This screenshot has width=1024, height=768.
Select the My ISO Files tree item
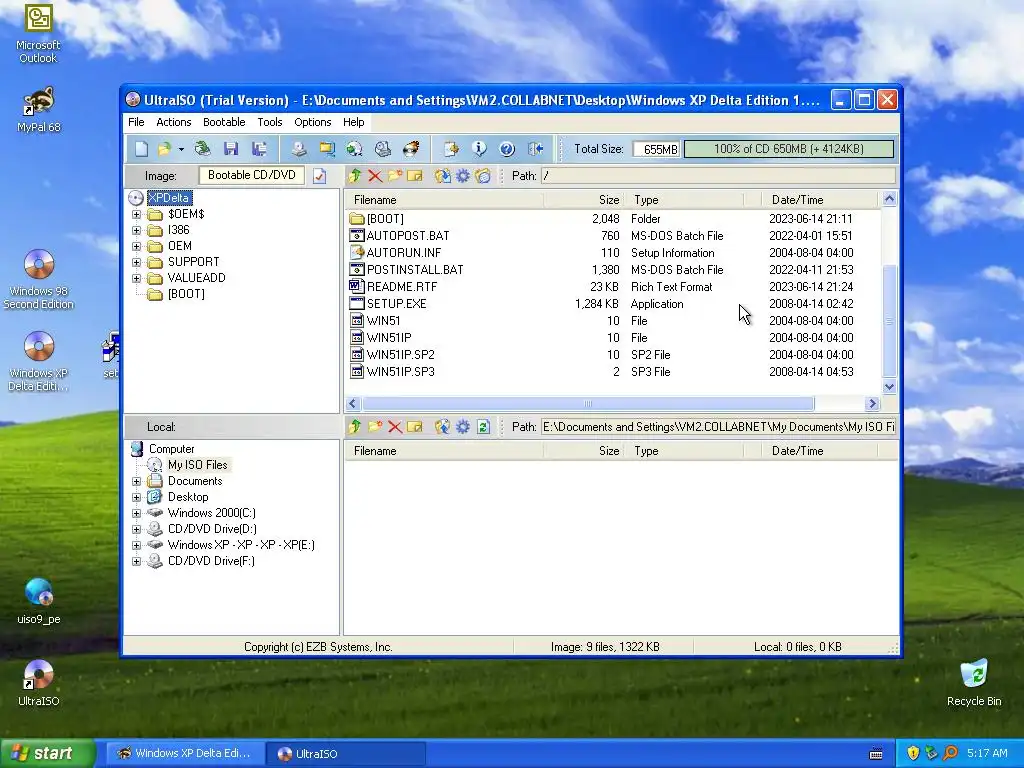[197, 465]
